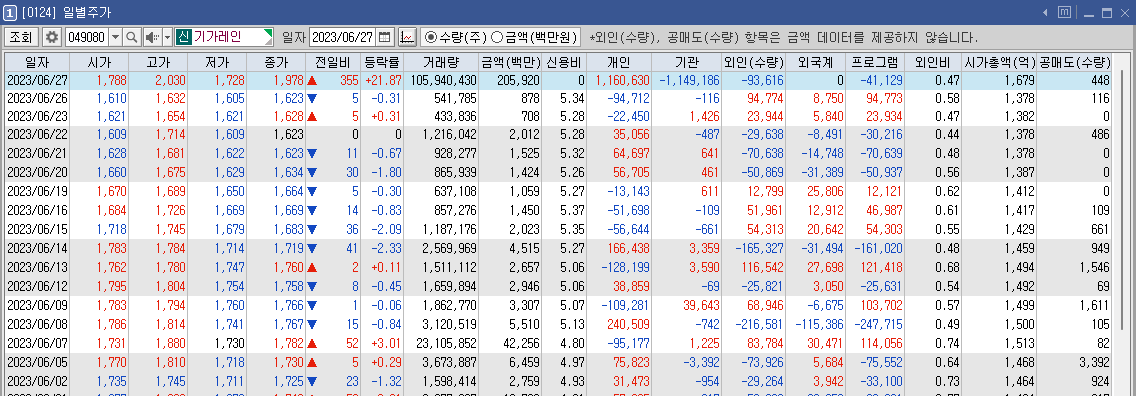Click the stock name 기가레인

(217, 36)
